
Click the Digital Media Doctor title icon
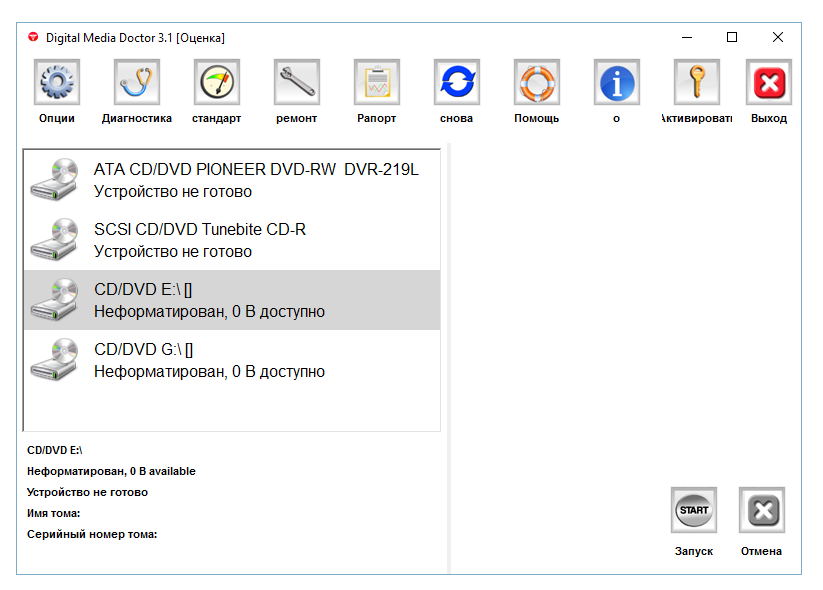tap(33, 37)
